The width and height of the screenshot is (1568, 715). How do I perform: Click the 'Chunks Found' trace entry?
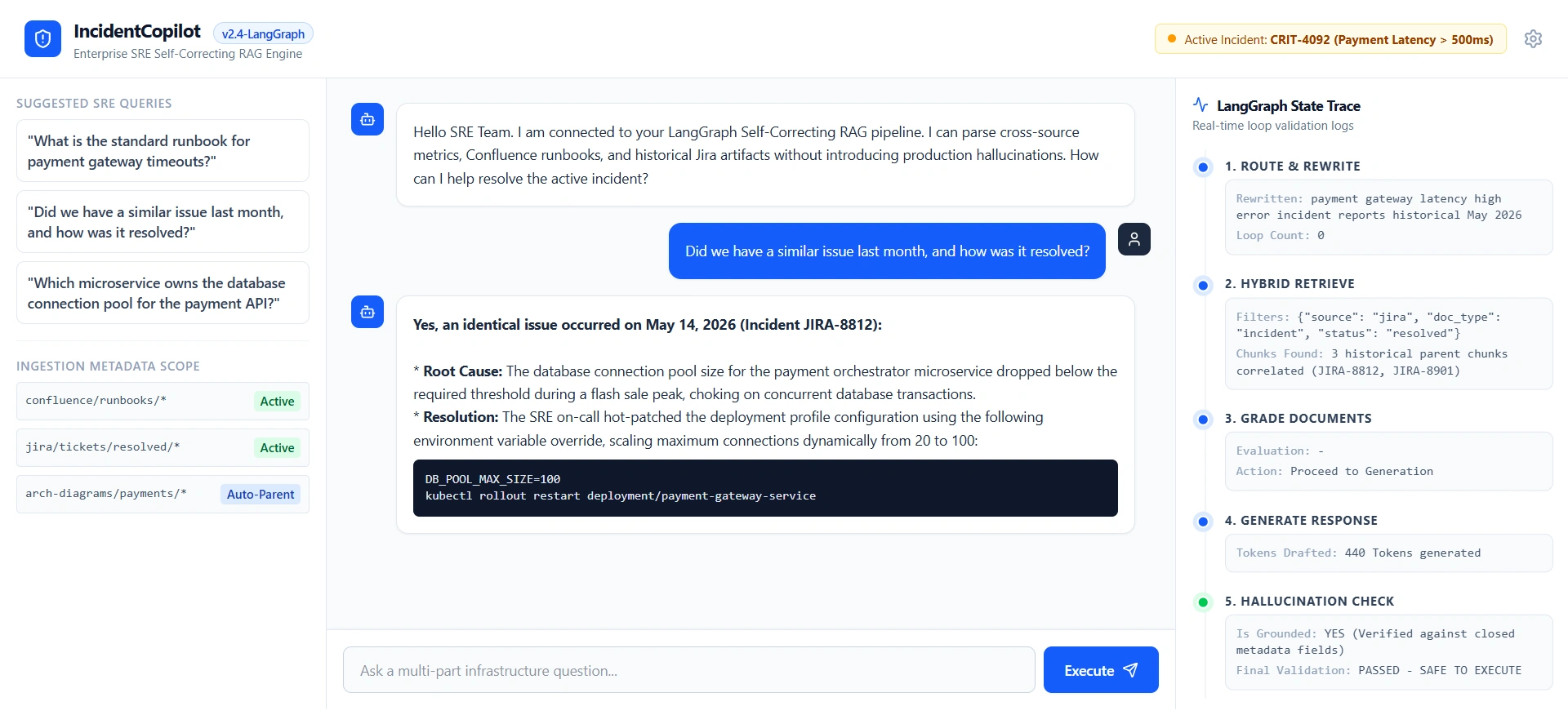[x=1371, y=362]
